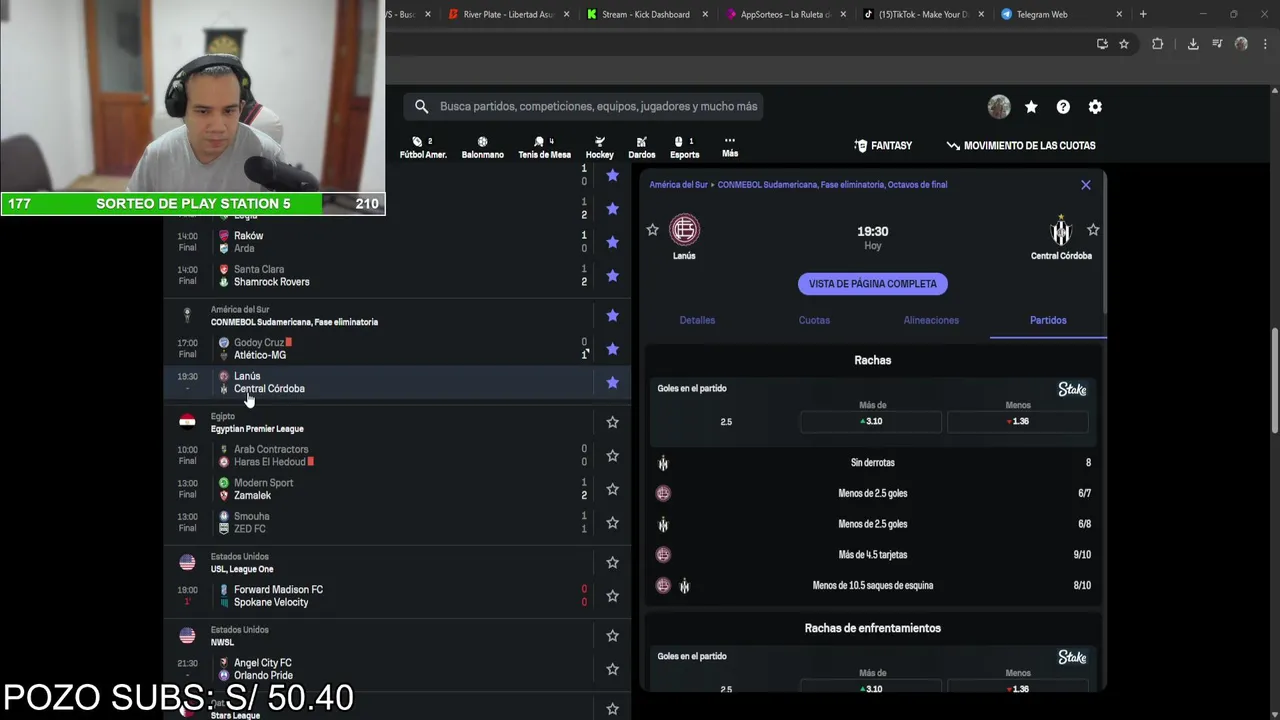Open the Smouha vs ZED FC match
The height and width of the screenshot is (720, 1280).
coord(397,523)
